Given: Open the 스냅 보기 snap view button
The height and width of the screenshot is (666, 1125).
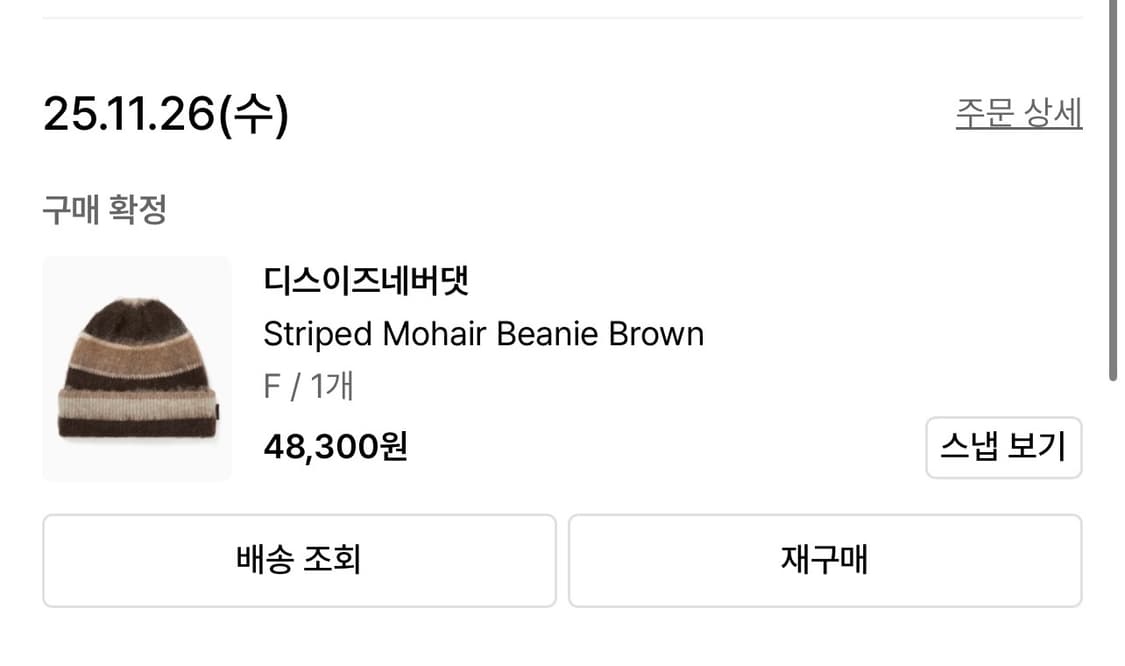Looking at the screenshot, I should coord(1003,447).
